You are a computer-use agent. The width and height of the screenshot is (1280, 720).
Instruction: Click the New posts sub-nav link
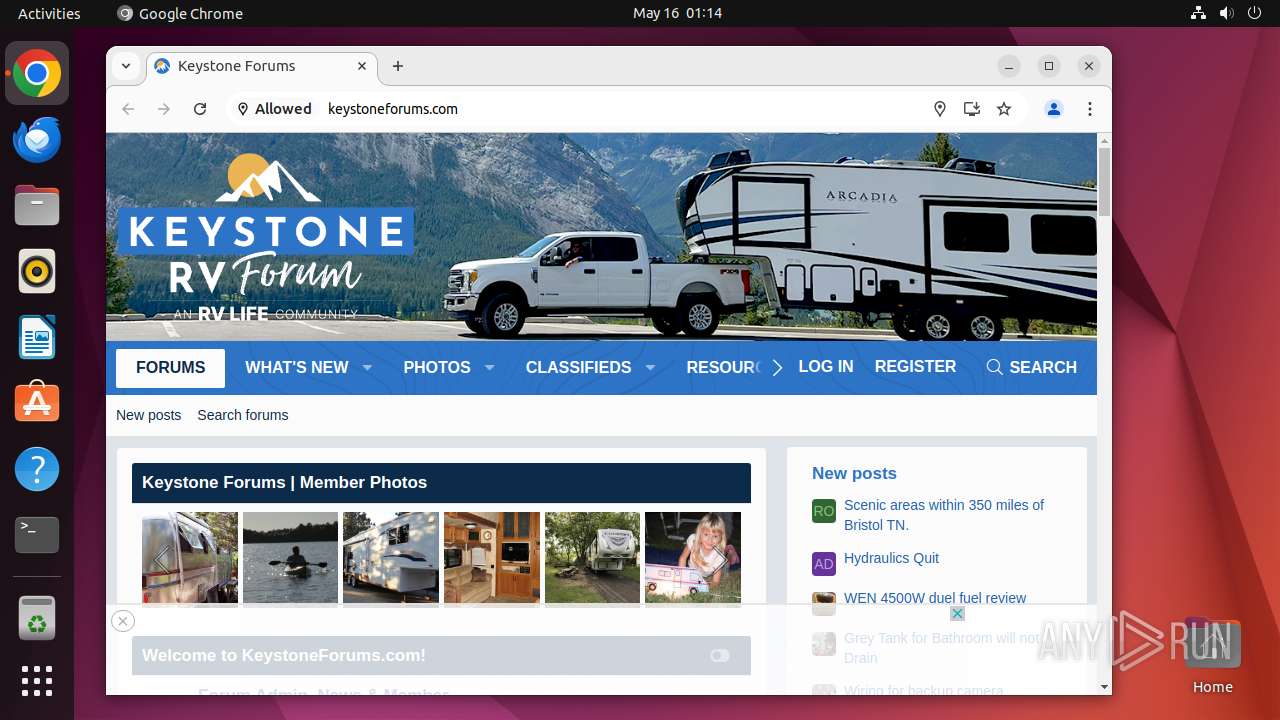(149, 415)
